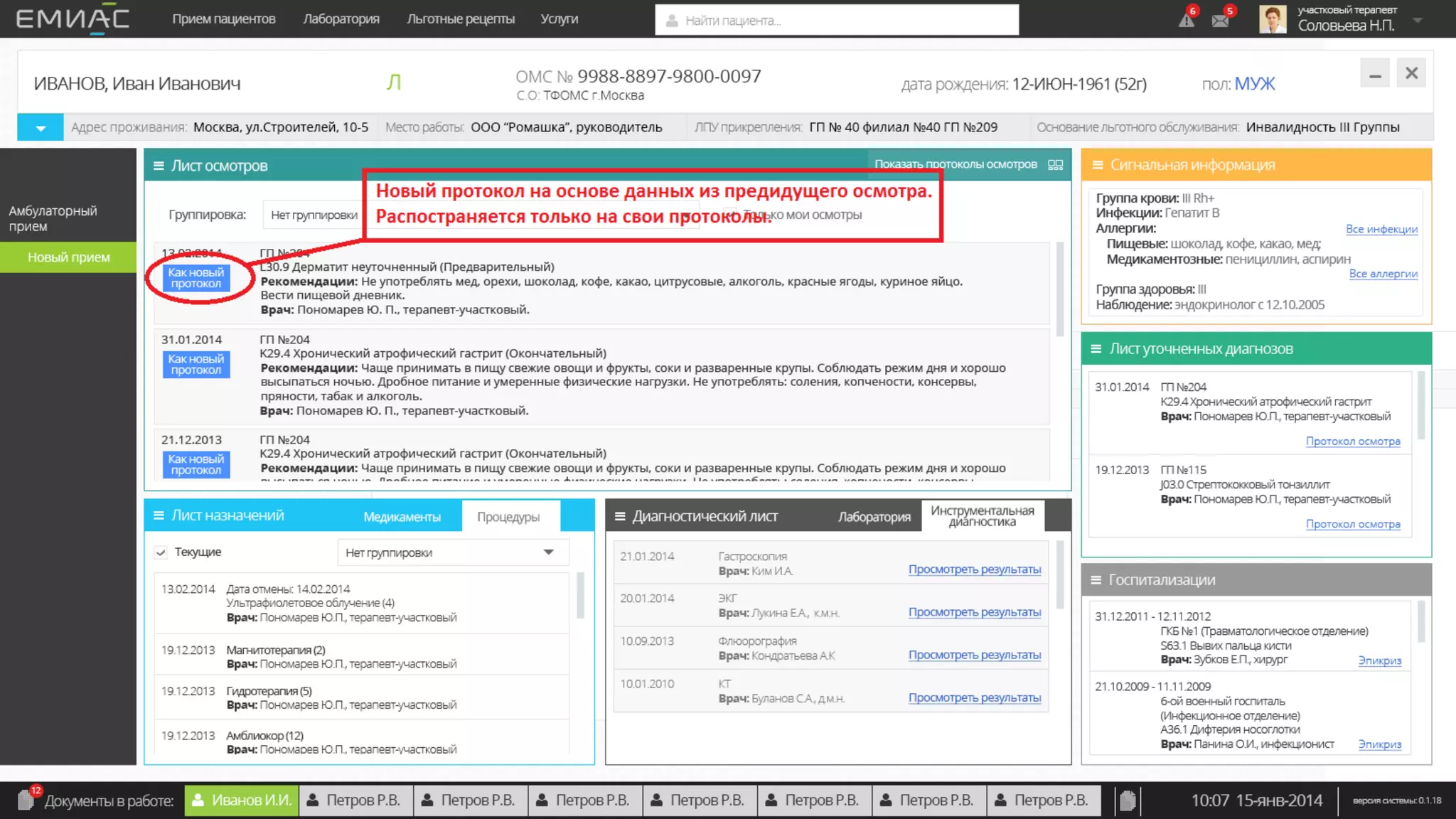This screenshot has width=1456, height=819.
Task: Click the Лист осмотров hamburger menu icon
Action: point(158,166)
